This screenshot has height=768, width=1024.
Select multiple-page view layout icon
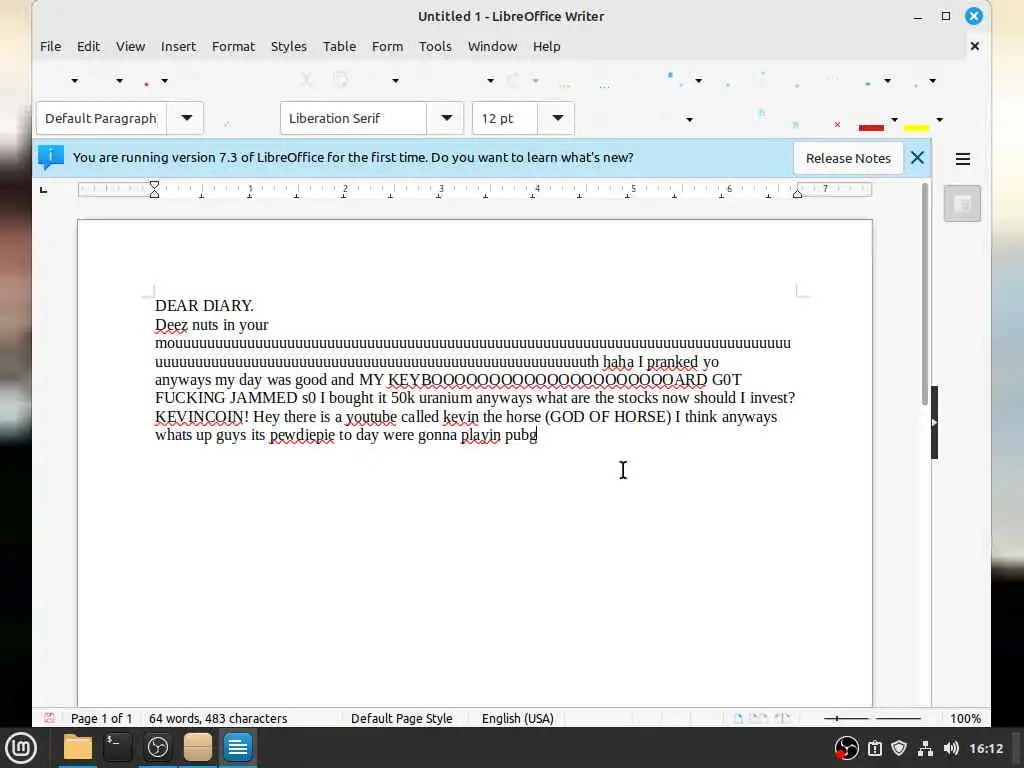[759, 718]
